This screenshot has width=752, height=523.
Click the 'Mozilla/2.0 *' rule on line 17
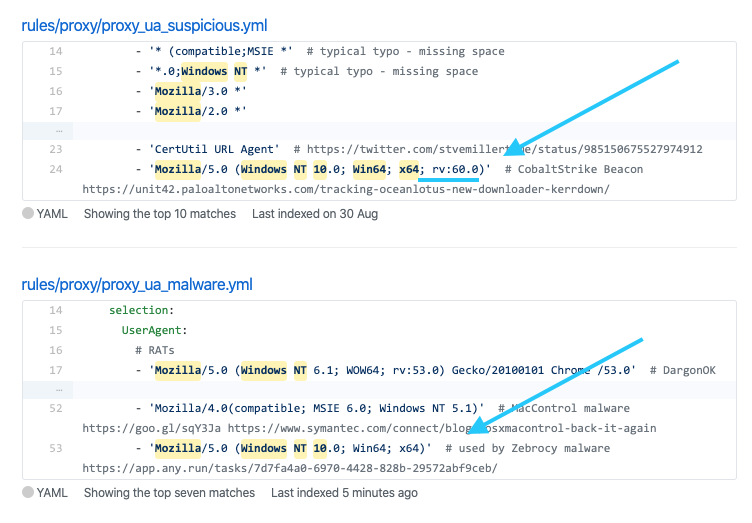click(198, 111)
